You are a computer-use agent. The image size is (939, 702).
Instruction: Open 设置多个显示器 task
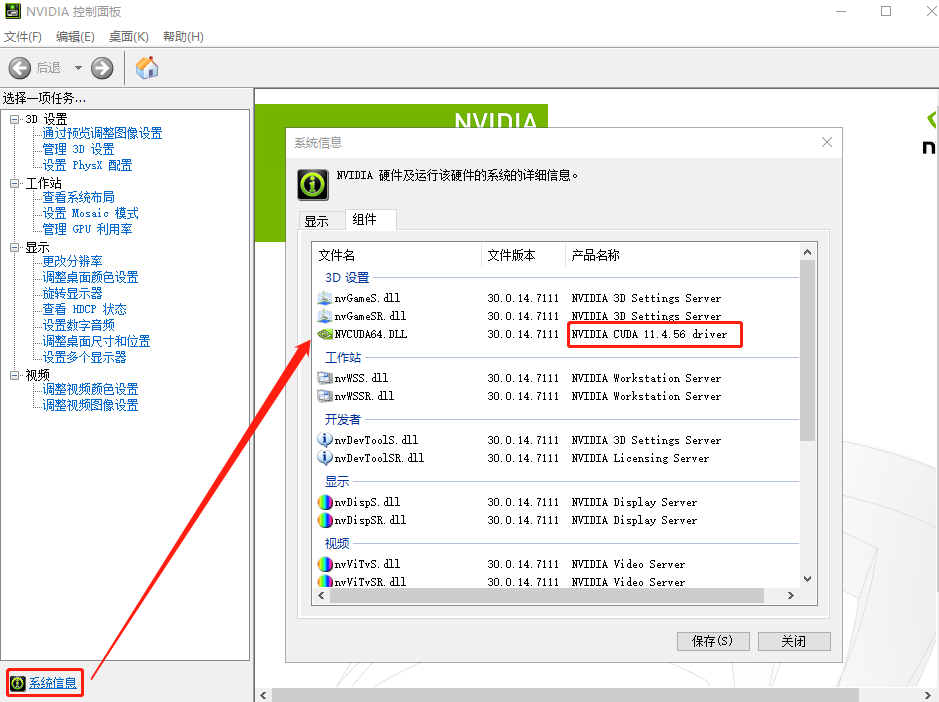tap(84, 358)
